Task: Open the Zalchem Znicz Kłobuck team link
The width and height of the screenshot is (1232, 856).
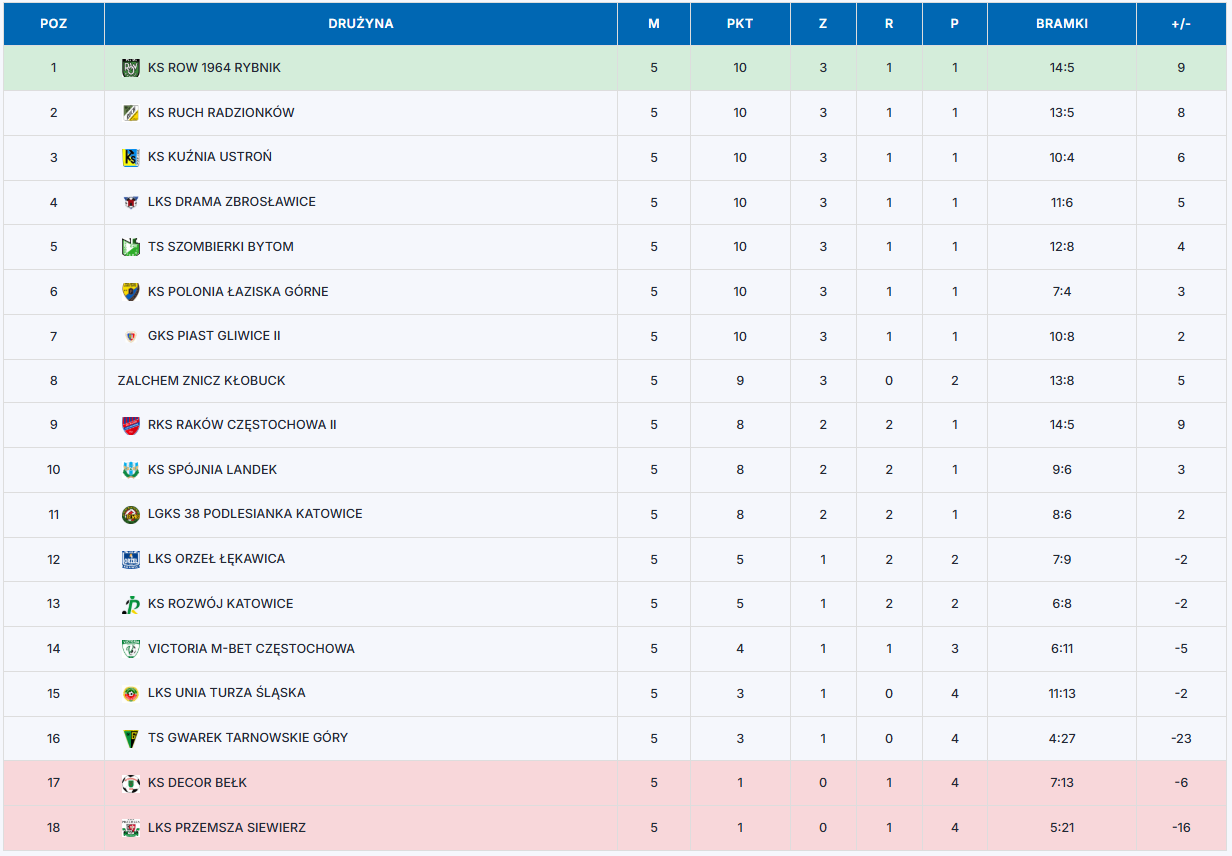Action: click(x=201, y=381)
